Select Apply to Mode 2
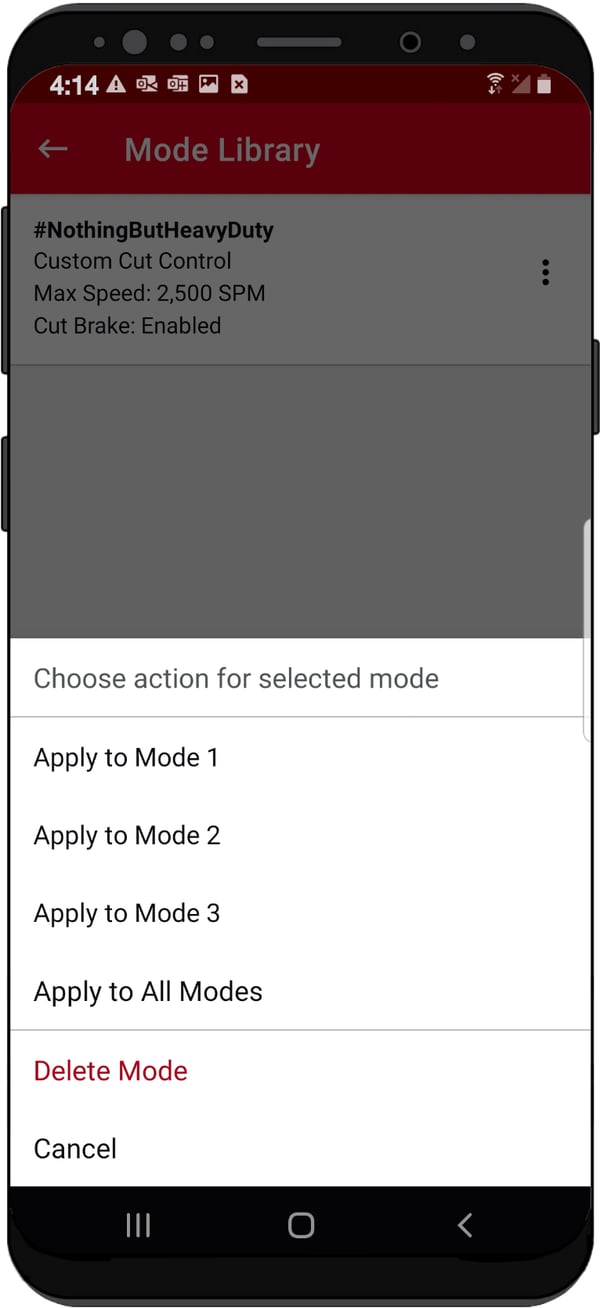The image size is (600, 1308). [126, 835]
